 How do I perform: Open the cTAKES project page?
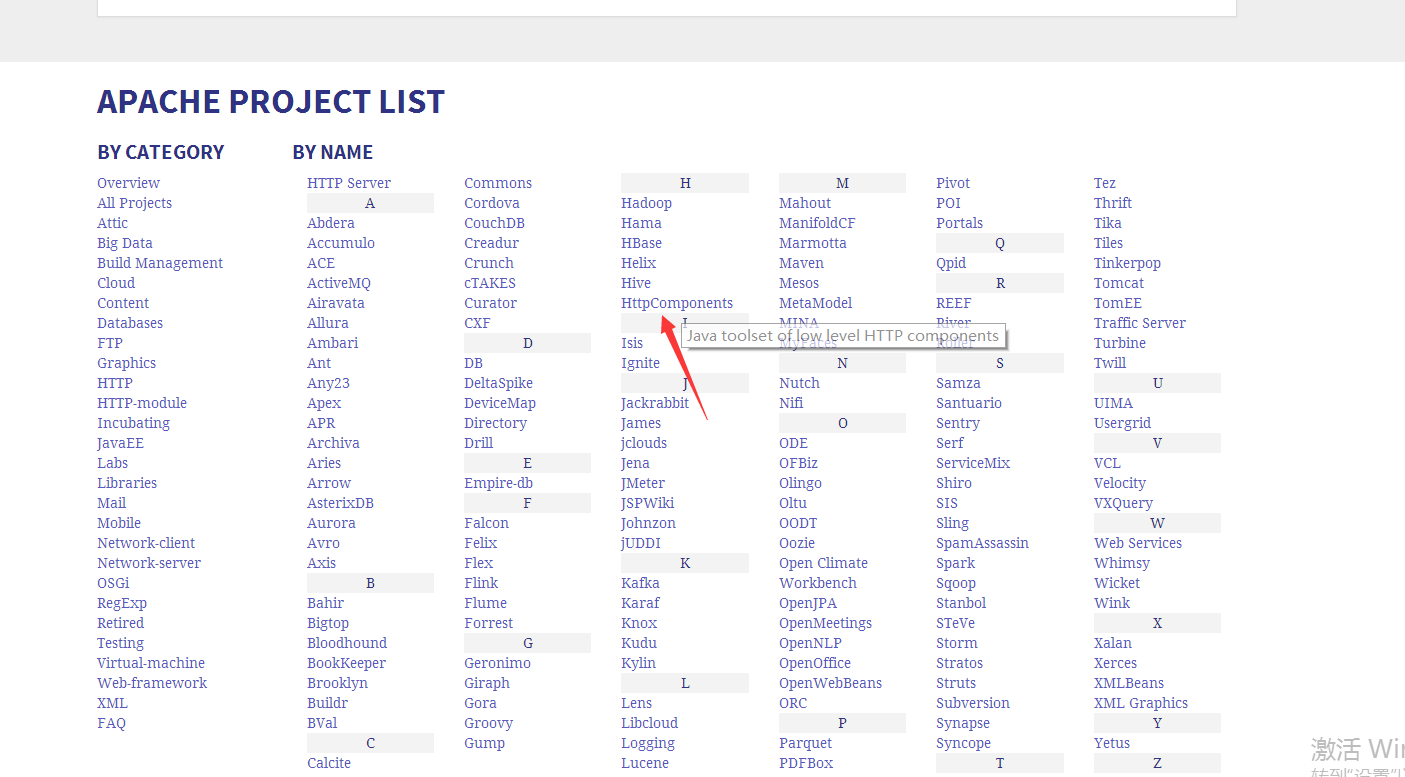(x=489, y=283)
